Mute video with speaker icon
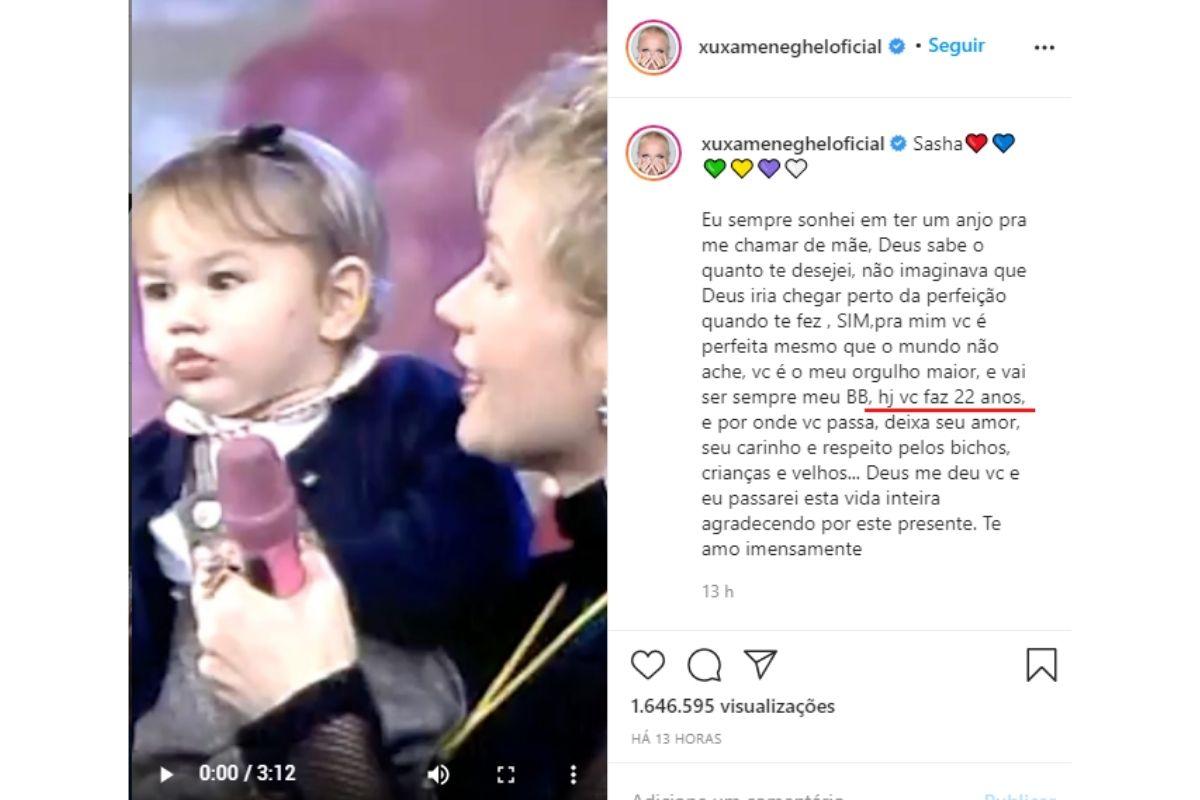The height and width of the screenshot is (800, 1200). click(x=438, y=773)
